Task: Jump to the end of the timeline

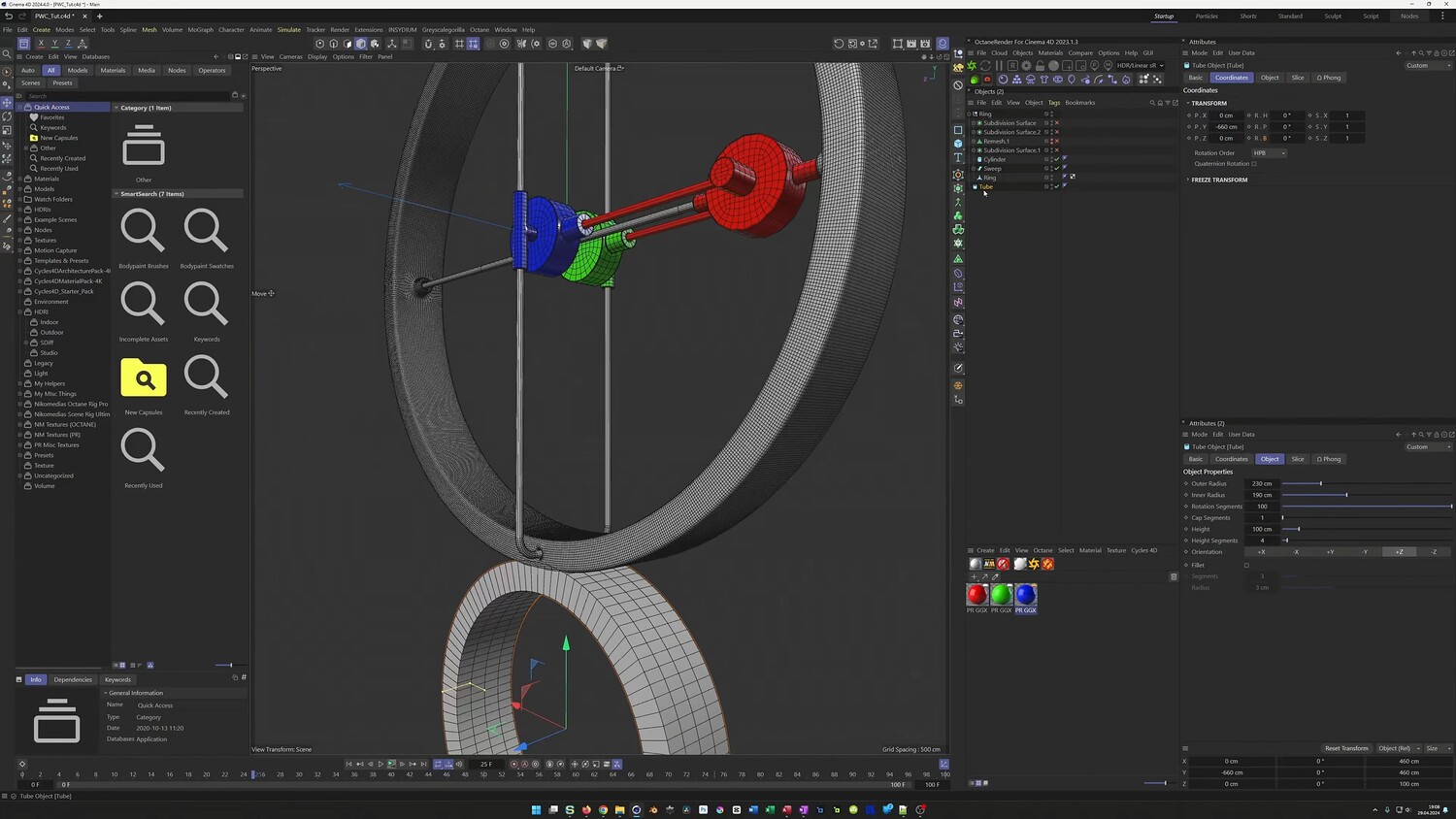Action: (x=423, y=765)
